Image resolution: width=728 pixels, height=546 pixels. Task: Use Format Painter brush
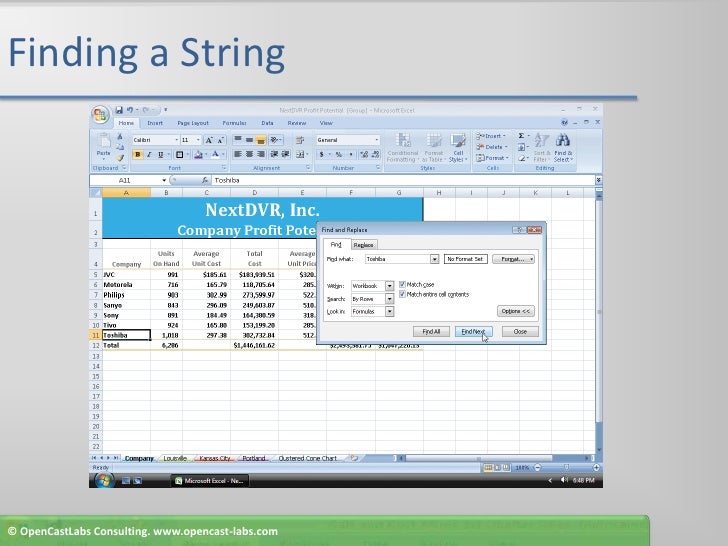[x=120, y=158]
